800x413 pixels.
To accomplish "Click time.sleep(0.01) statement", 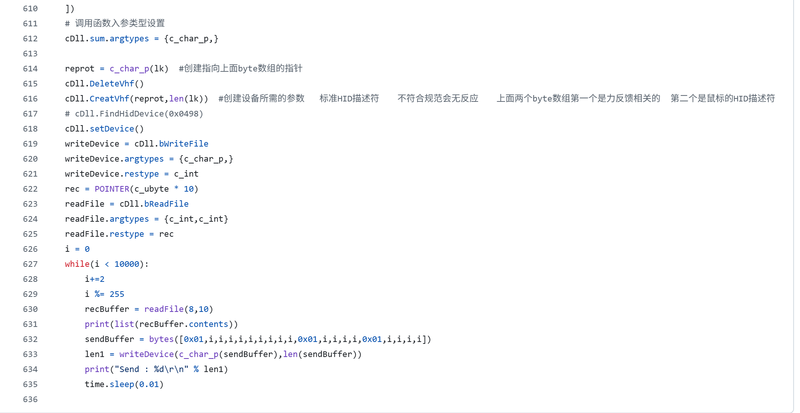I will pos(124,384).
